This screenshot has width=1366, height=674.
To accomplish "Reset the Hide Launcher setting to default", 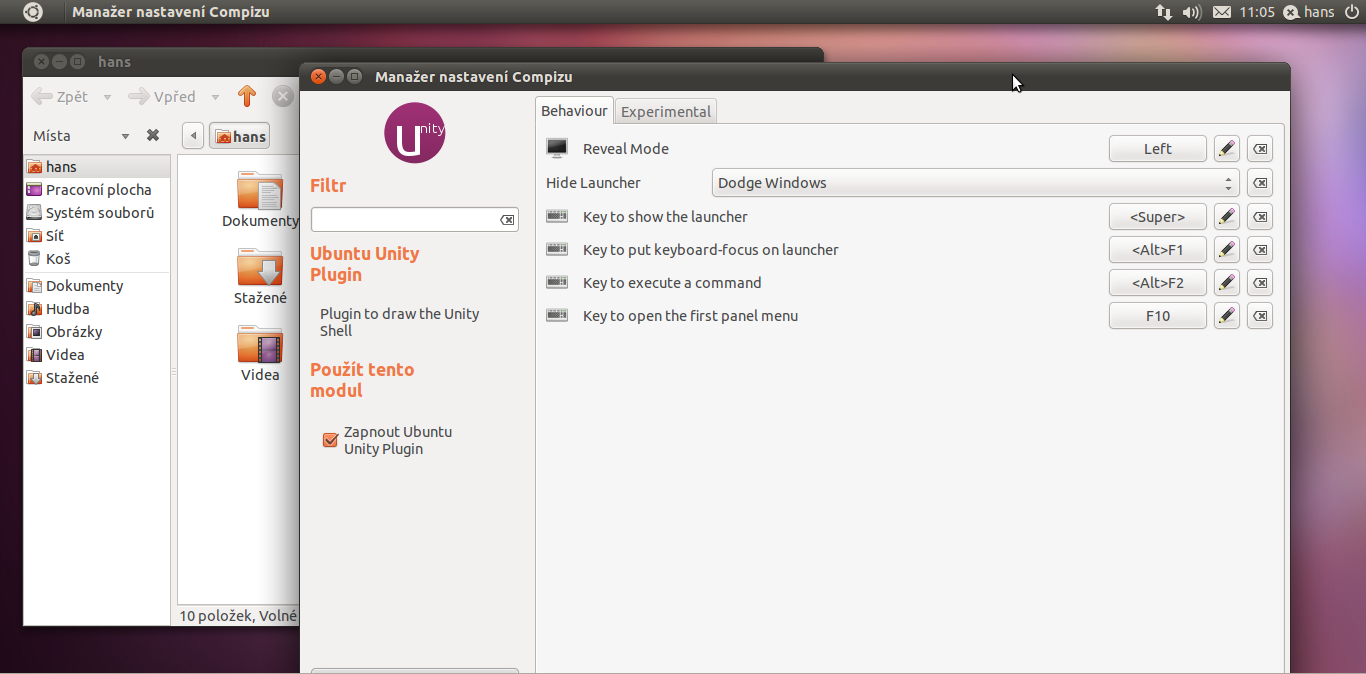I will pyautogui.click(x=1260, y=183).
